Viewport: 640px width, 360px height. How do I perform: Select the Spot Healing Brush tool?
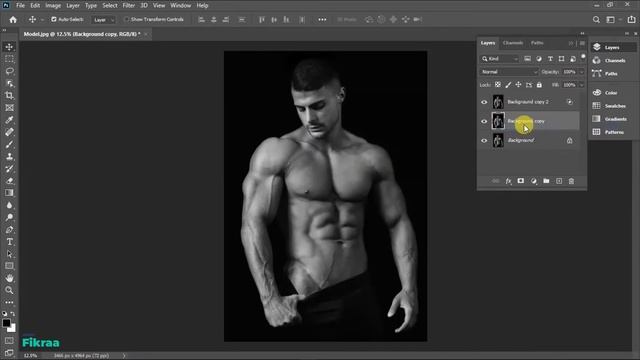pos(9,132)
